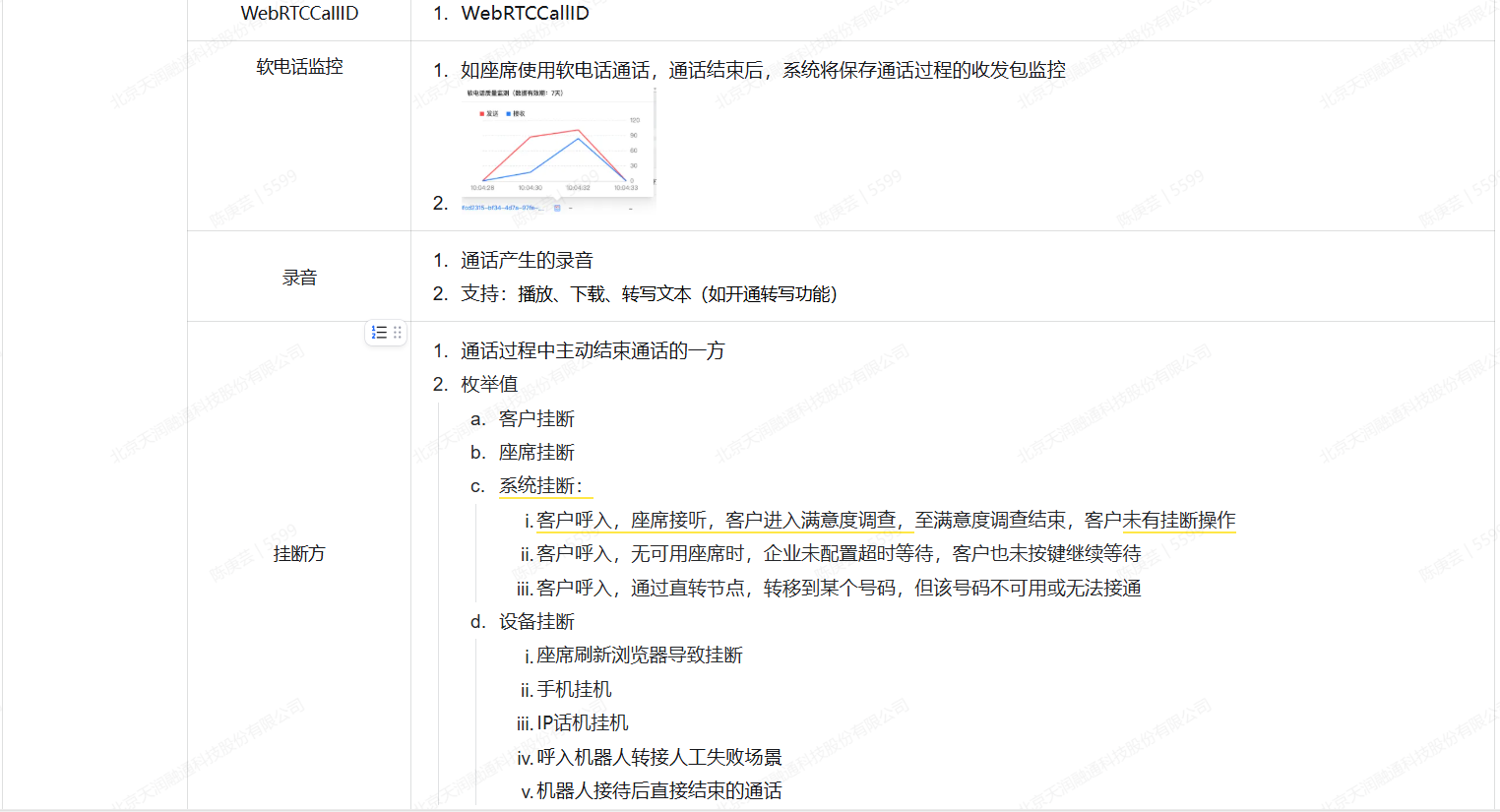Click the WebRTCCallID label in left column
Image resolution: width=1500 pixels, height=812 pixels.
(x=299, y=14)
